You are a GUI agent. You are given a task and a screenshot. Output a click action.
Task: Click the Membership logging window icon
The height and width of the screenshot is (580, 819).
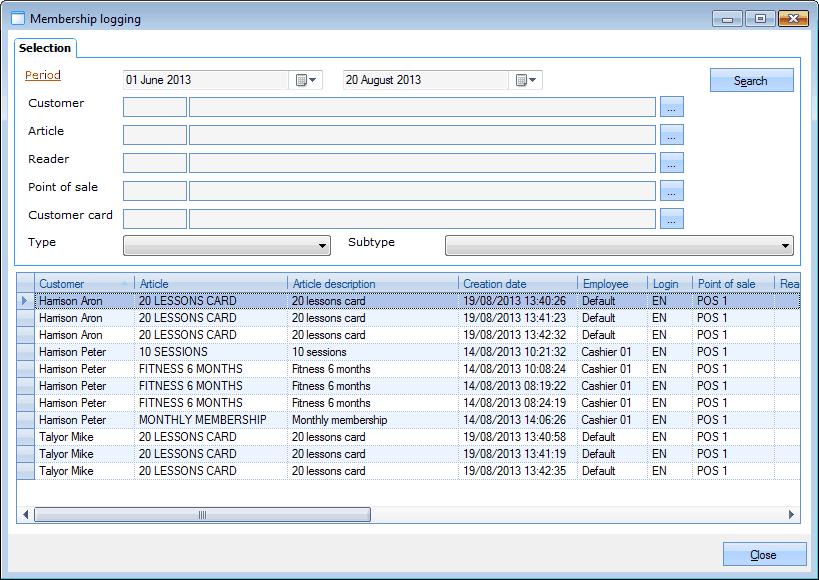[17, 19]
